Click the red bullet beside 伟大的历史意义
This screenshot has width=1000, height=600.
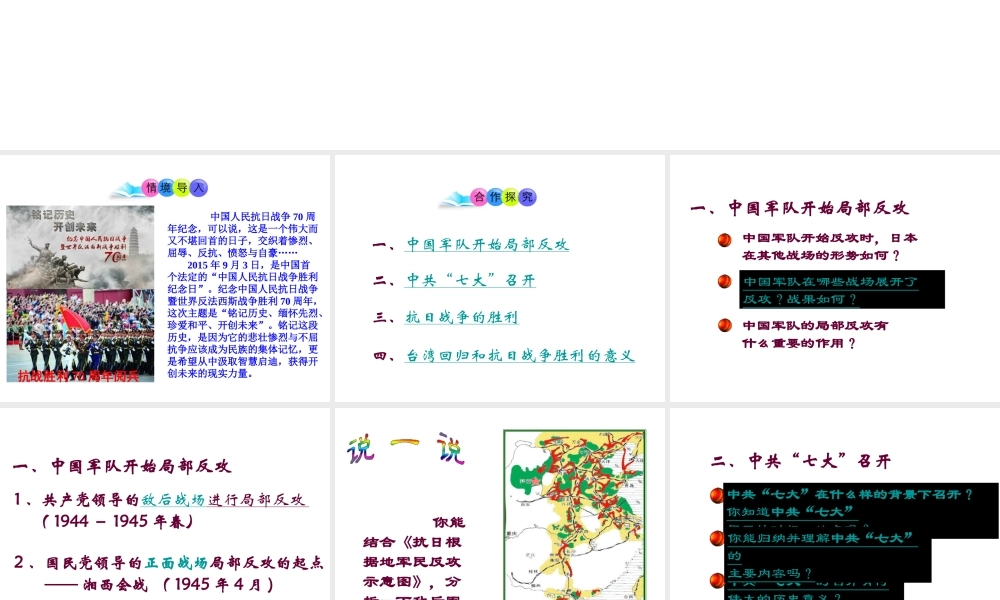(x=717, y=580)
